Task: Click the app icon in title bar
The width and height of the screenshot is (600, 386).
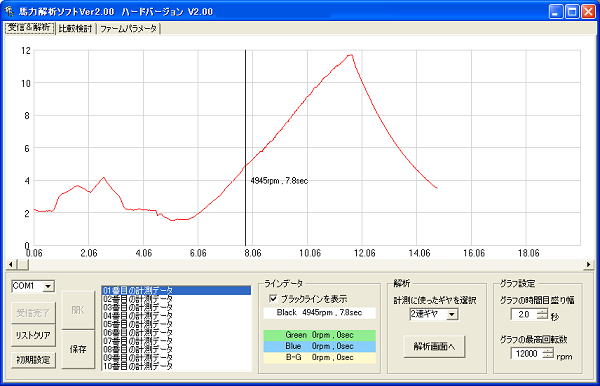Action: coord(9,11)
